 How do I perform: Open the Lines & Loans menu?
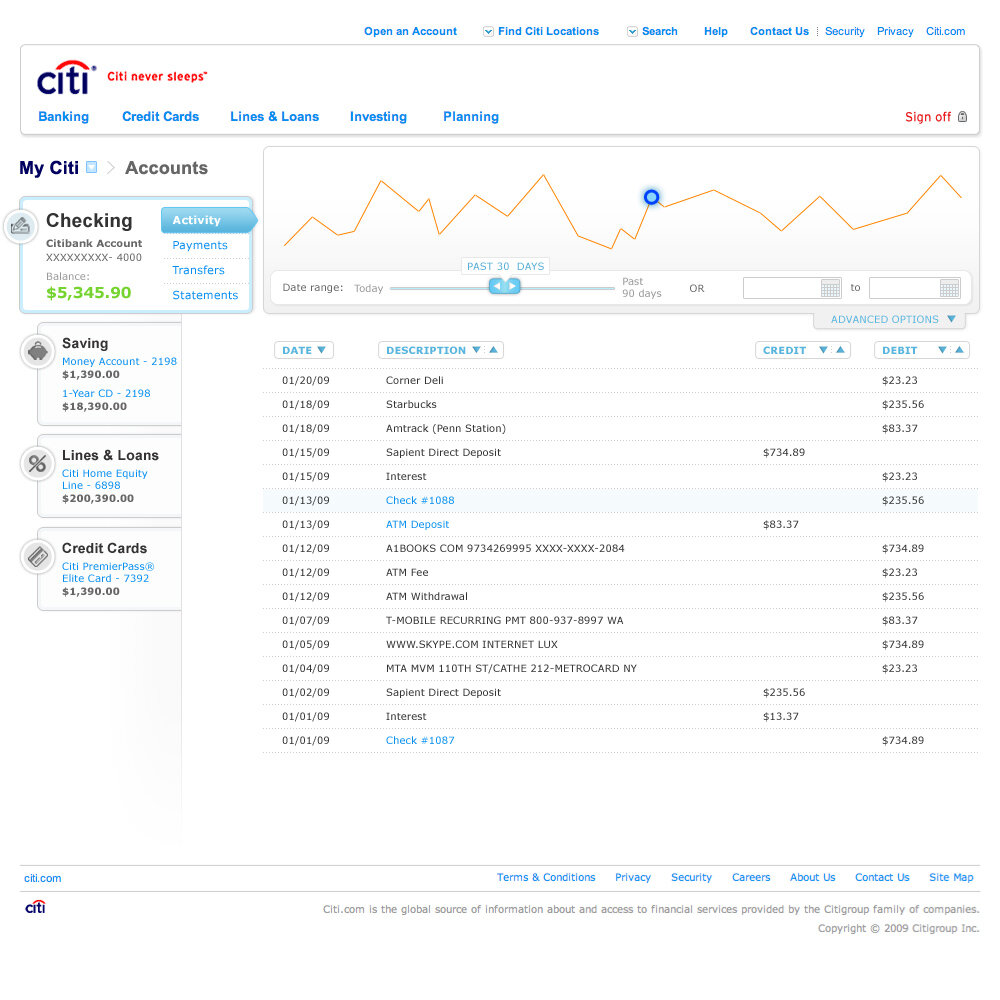[x=274, y=117]
